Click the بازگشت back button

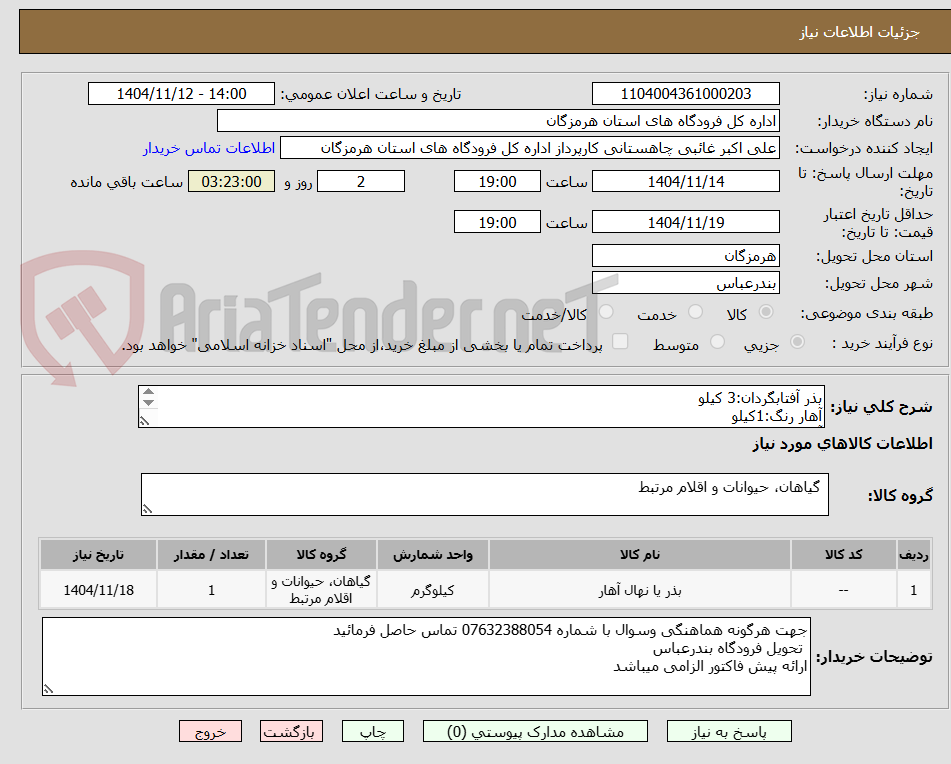pyautogui.click(x=291, y=731)
